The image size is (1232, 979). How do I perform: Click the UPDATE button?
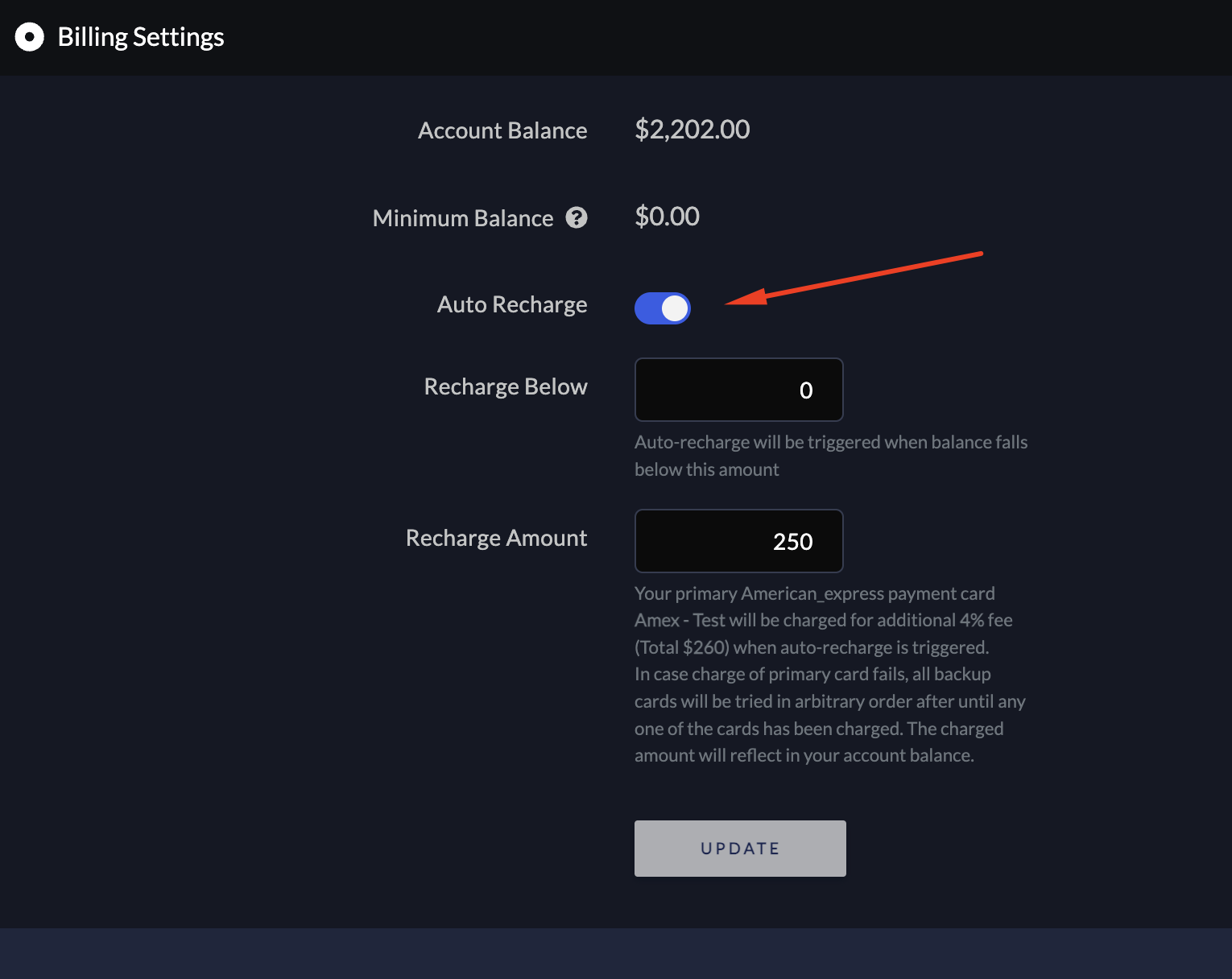740,849
